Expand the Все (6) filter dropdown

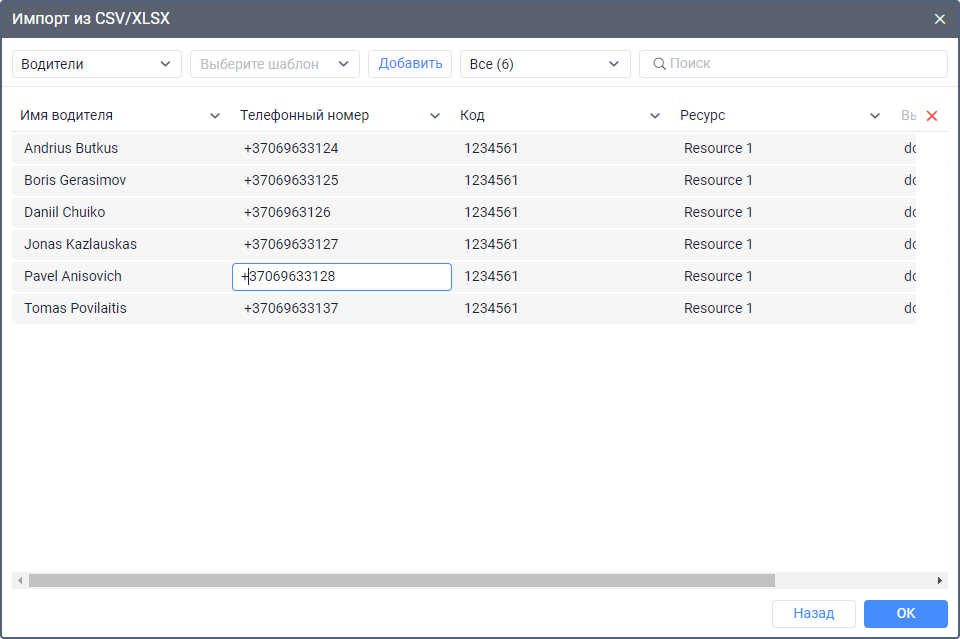click(x=545, y=64)
